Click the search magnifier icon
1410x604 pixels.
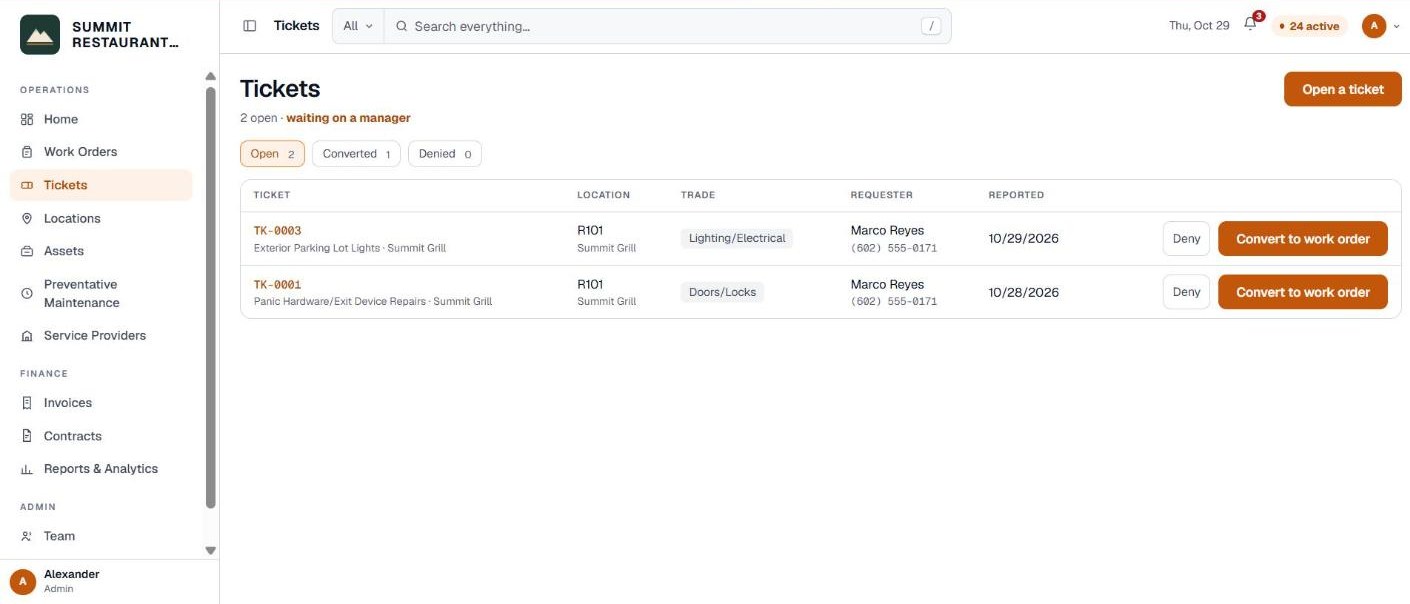(x=402, y=26)
